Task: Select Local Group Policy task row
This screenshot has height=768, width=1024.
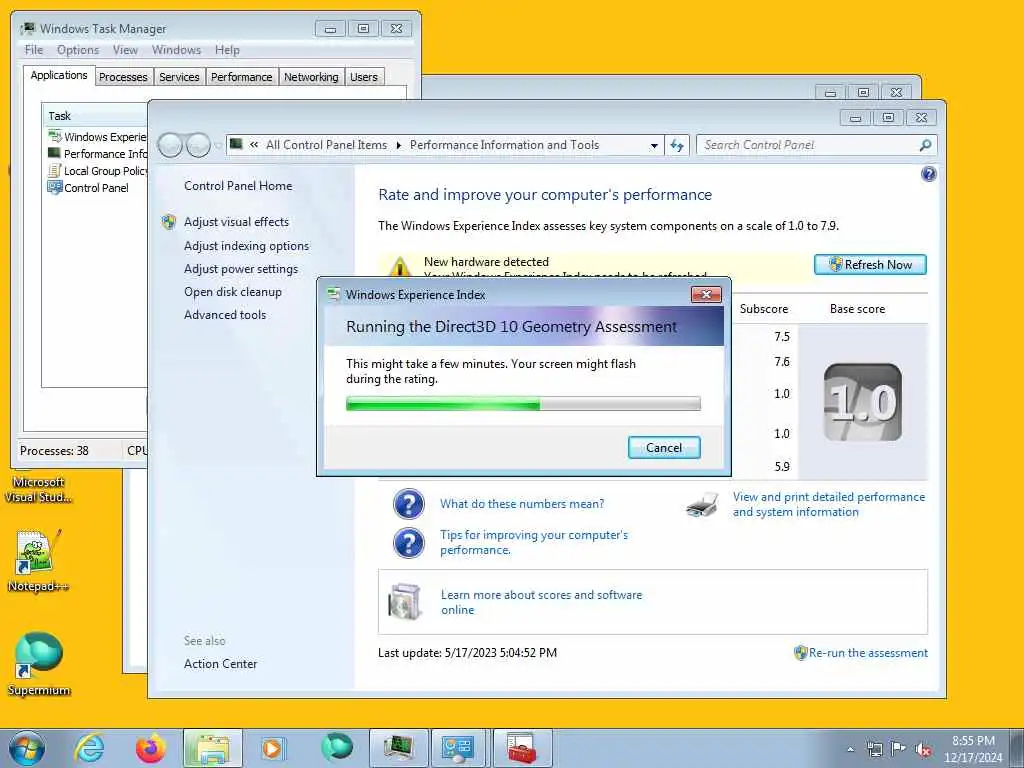Action: click(97, 170)
